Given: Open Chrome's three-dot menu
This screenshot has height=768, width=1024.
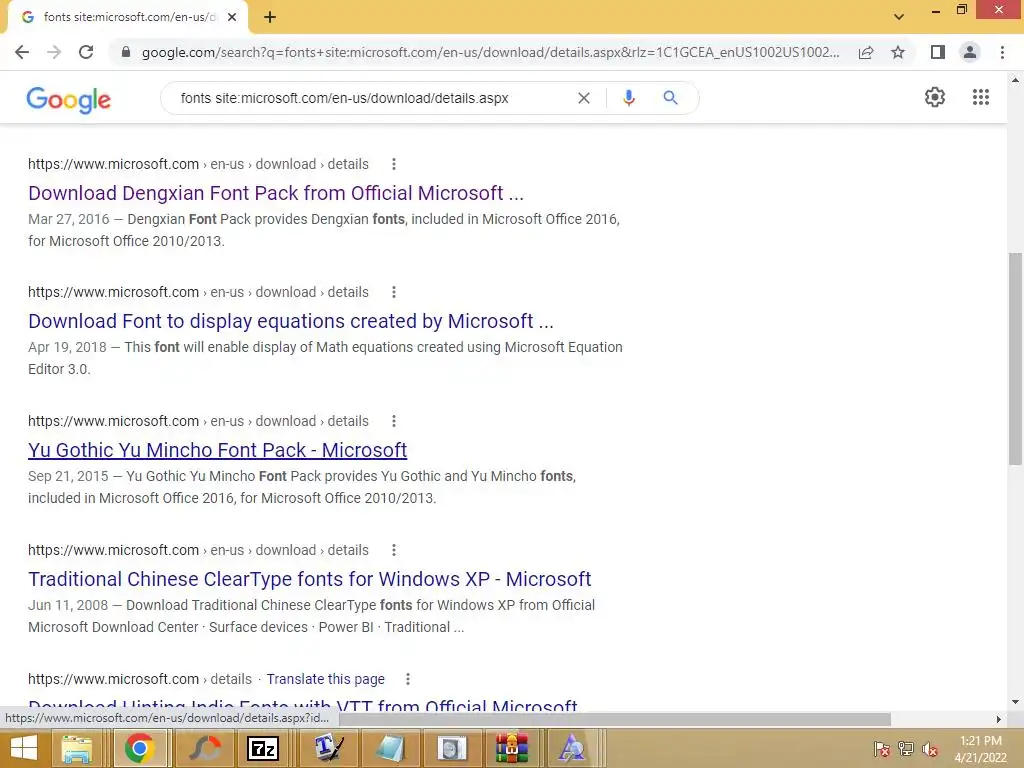Looking at the screenshot, I should pyautogui.click(x=1002, y=52).
